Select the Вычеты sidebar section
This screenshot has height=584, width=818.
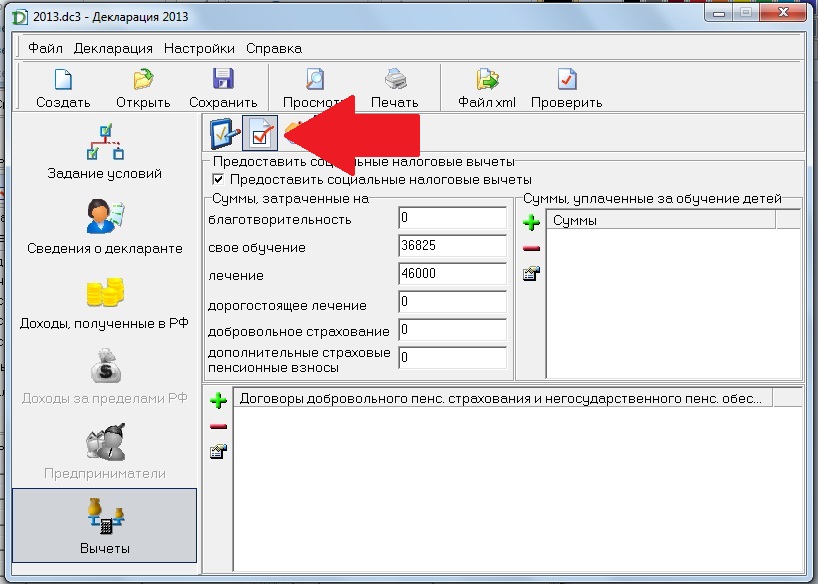[x=105, y=526]
